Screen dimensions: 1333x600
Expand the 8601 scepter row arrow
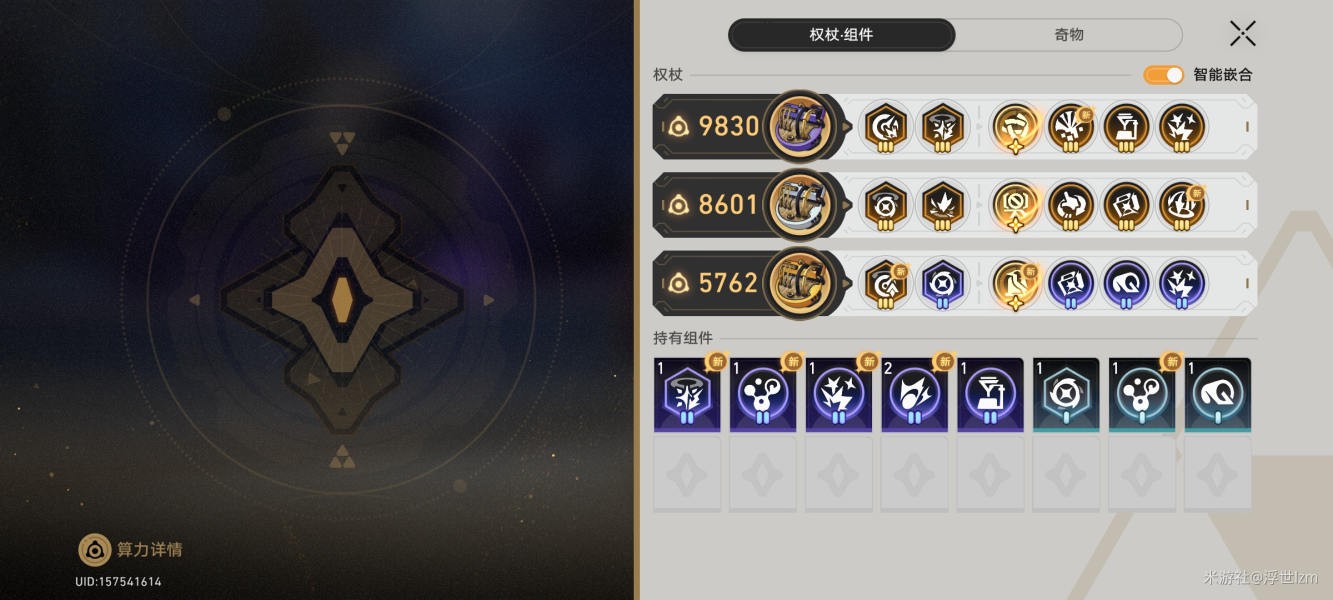[x=848, y=205]
